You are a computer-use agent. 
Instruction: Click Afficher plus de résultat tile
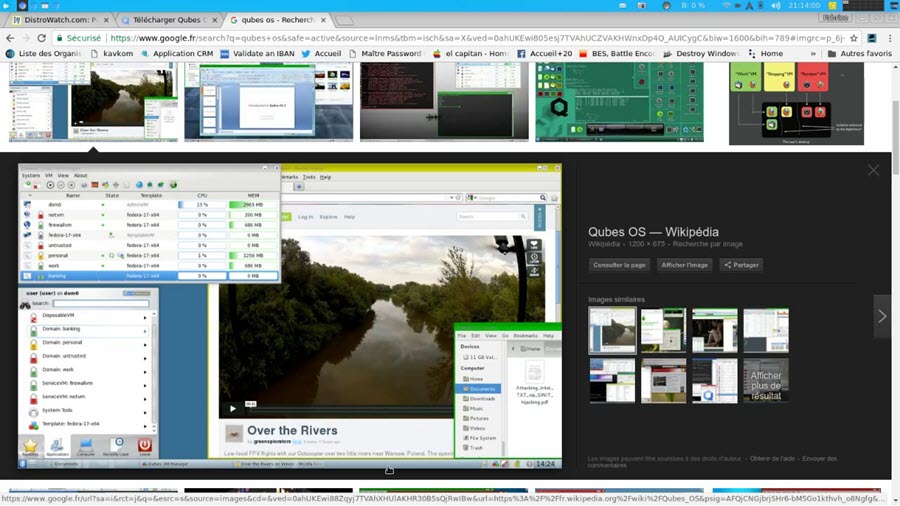click(766, 381)
